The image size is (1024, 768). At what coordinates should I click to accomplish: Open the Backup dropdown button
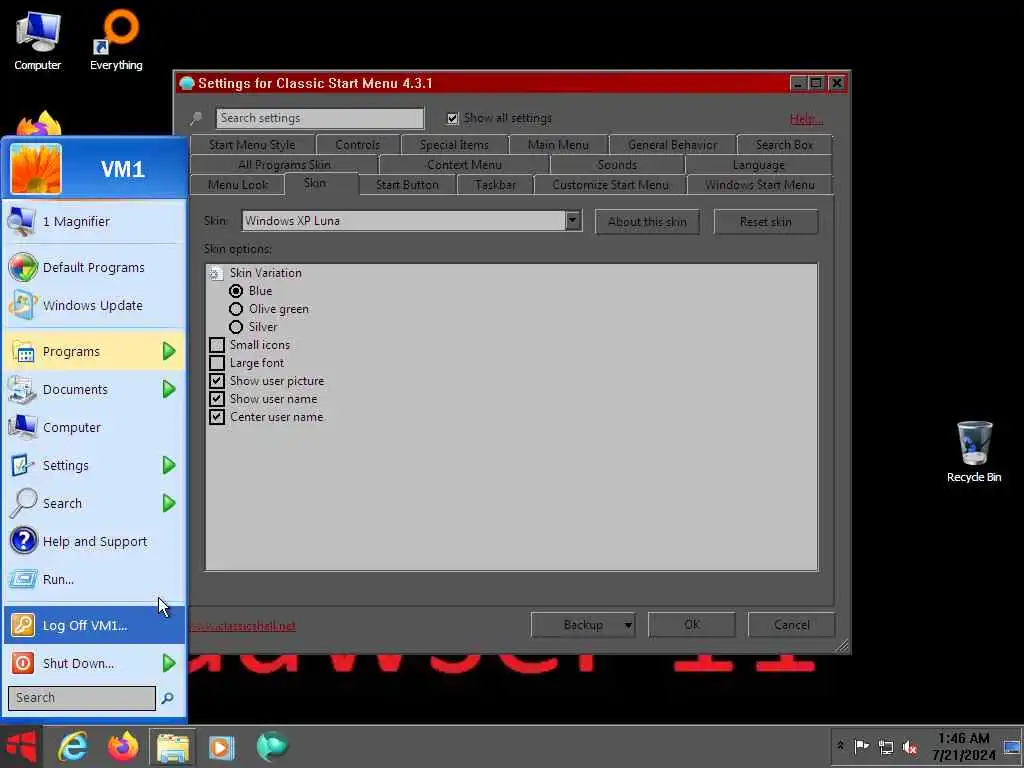pos(583,625)
